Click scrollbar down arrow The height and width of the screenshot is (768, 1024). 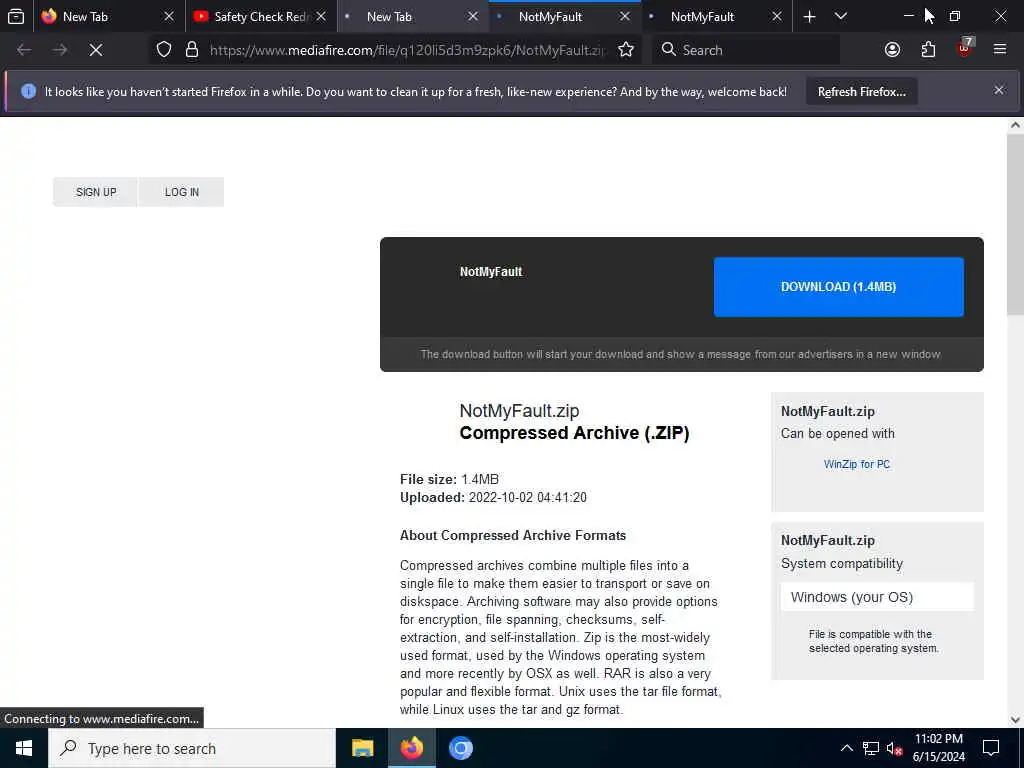(x=1015, y=720)
